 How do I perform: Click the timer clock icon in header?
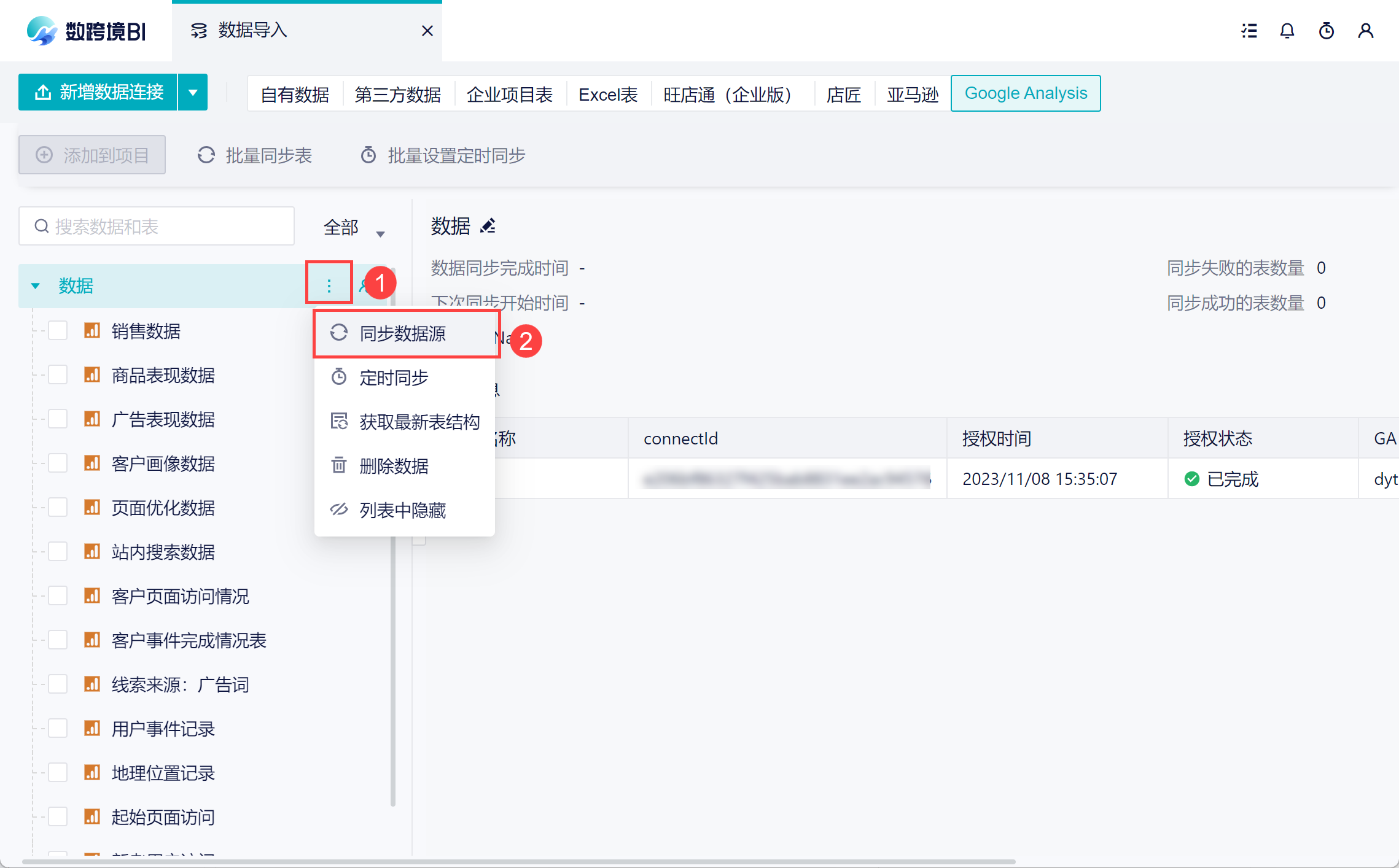point(1326,31)
